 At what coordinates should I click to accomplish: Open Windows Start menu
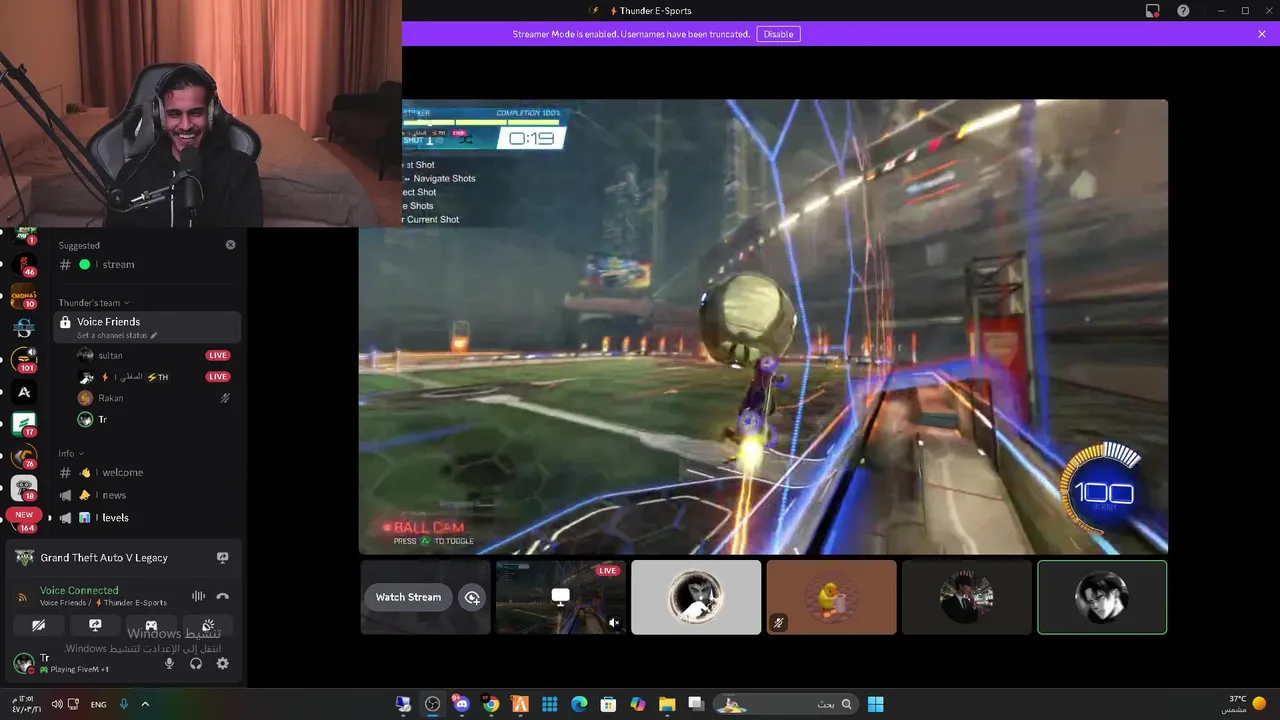point(875,704)
